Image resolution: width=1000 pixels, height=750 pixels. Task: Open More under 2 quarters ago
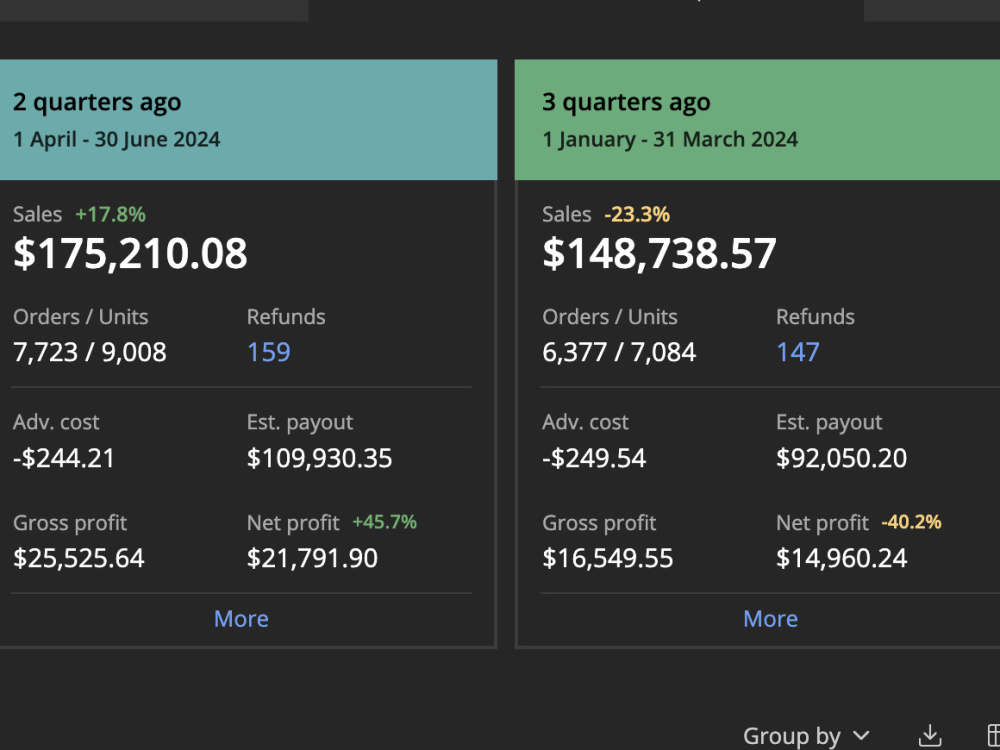tap(241, 619)
